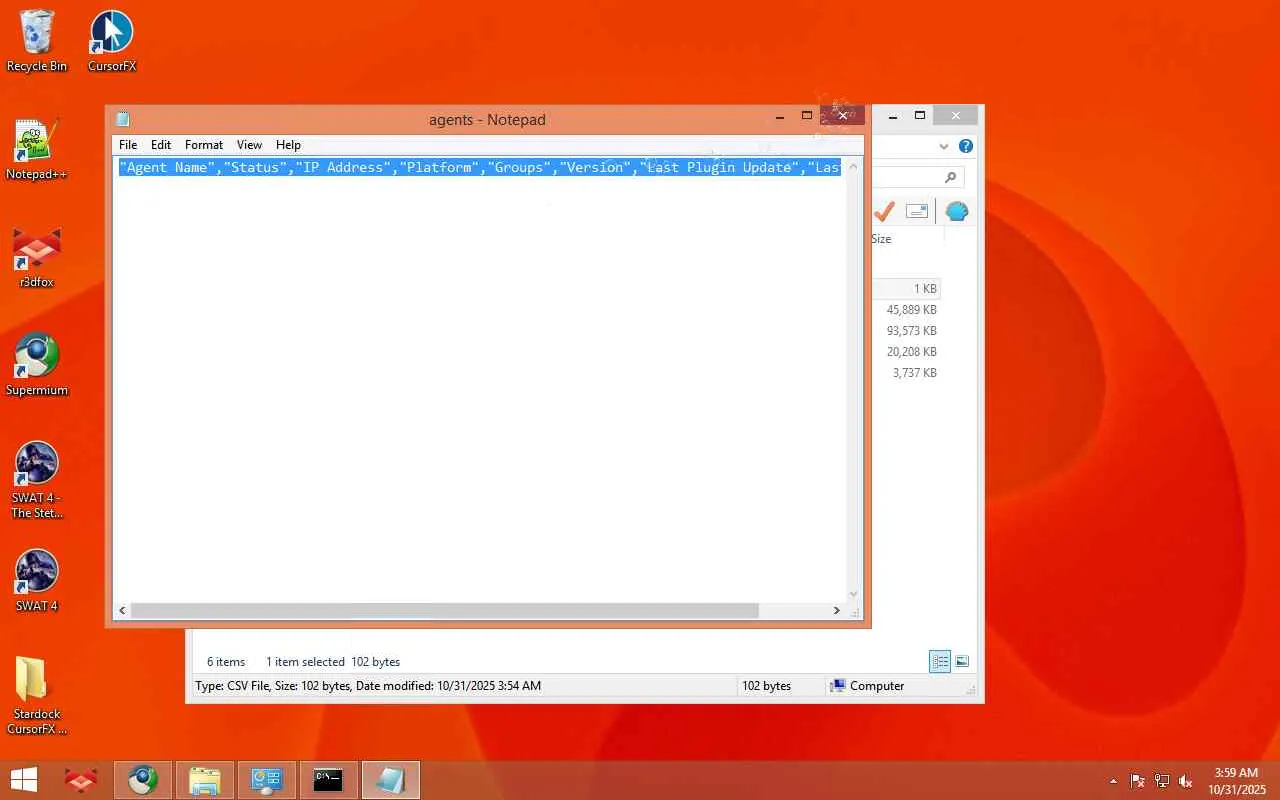Show hidden tray icons arrow
The height and width of the screenshot is (800, 1280).
point(1114,781)
